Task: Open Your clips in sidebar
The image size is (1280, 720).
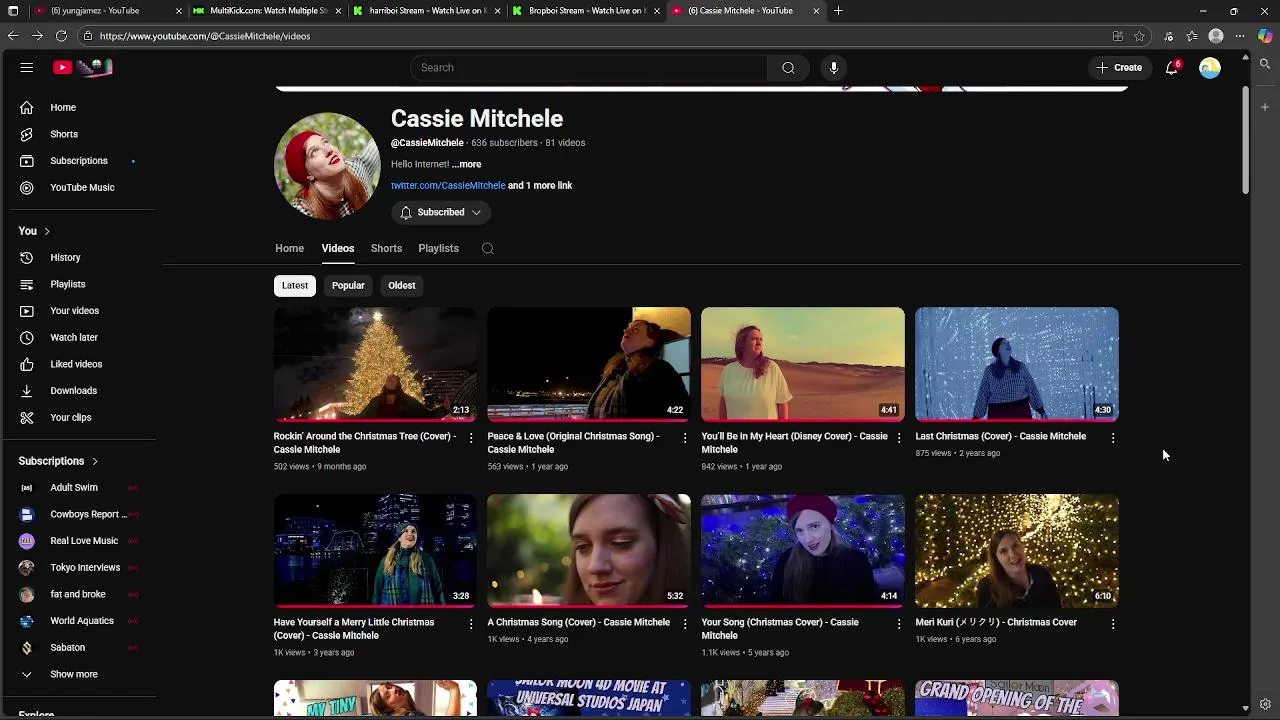Action: click(81, 417)
